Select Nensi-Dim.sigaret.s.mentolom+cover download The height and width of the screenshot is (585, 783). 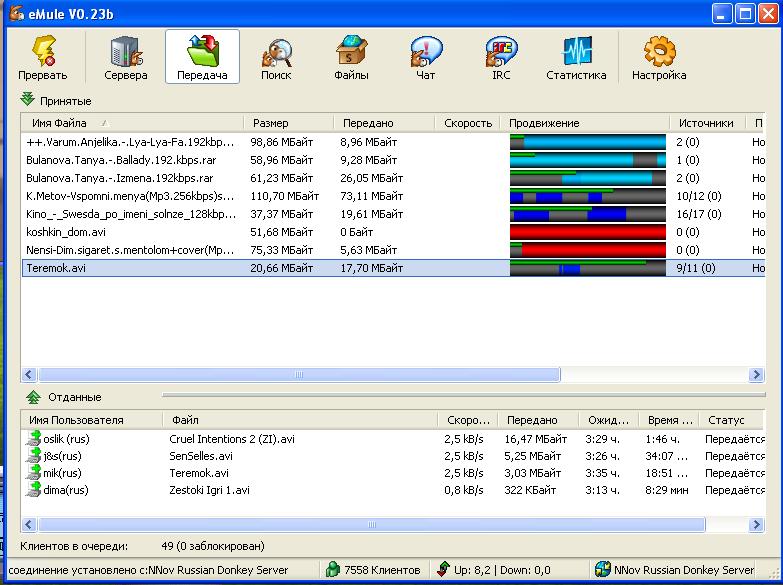(x=130, y=250)
